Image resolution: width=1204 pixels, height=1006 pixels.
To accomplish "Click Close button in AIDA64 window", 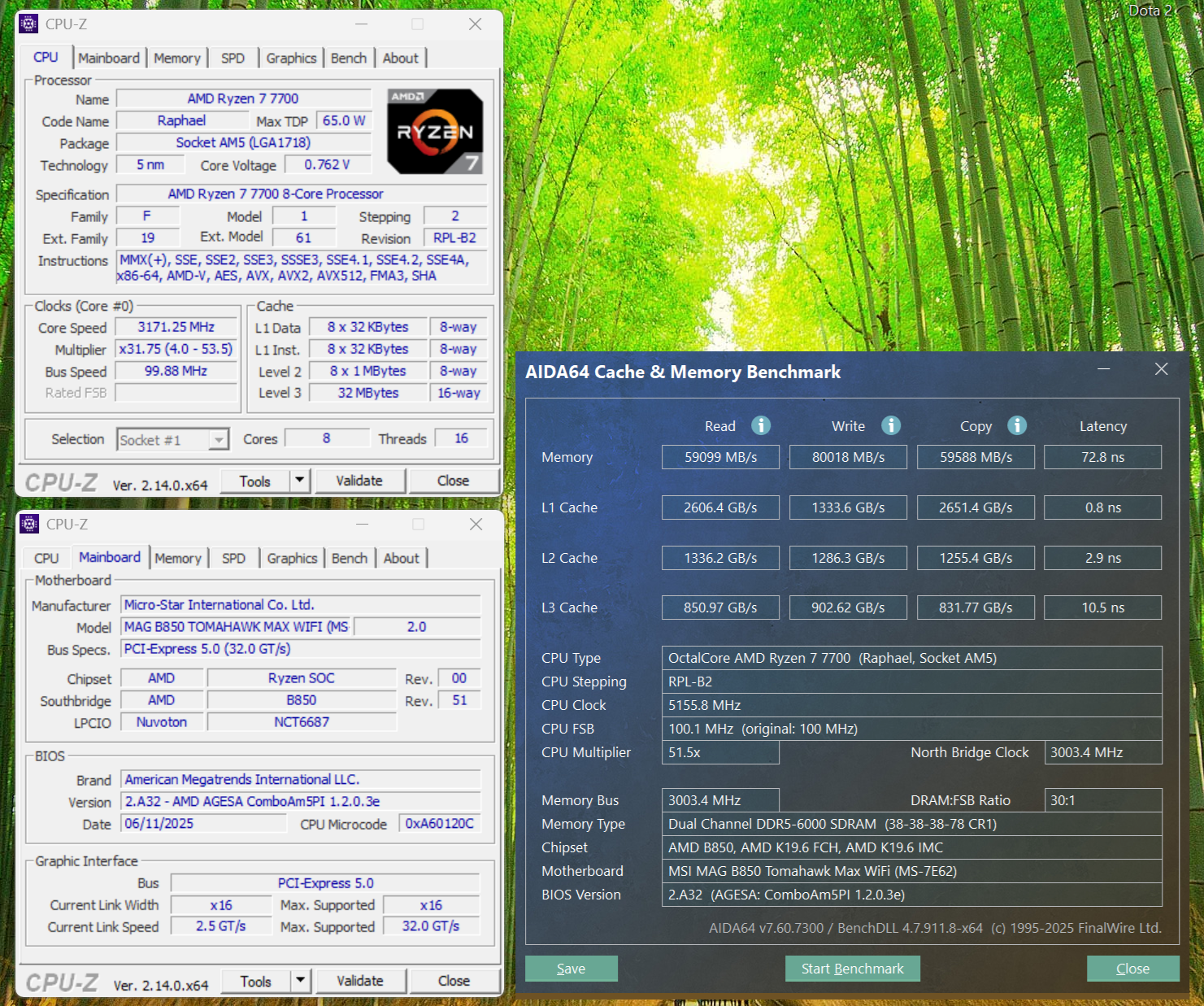I will pos(1133,969).
